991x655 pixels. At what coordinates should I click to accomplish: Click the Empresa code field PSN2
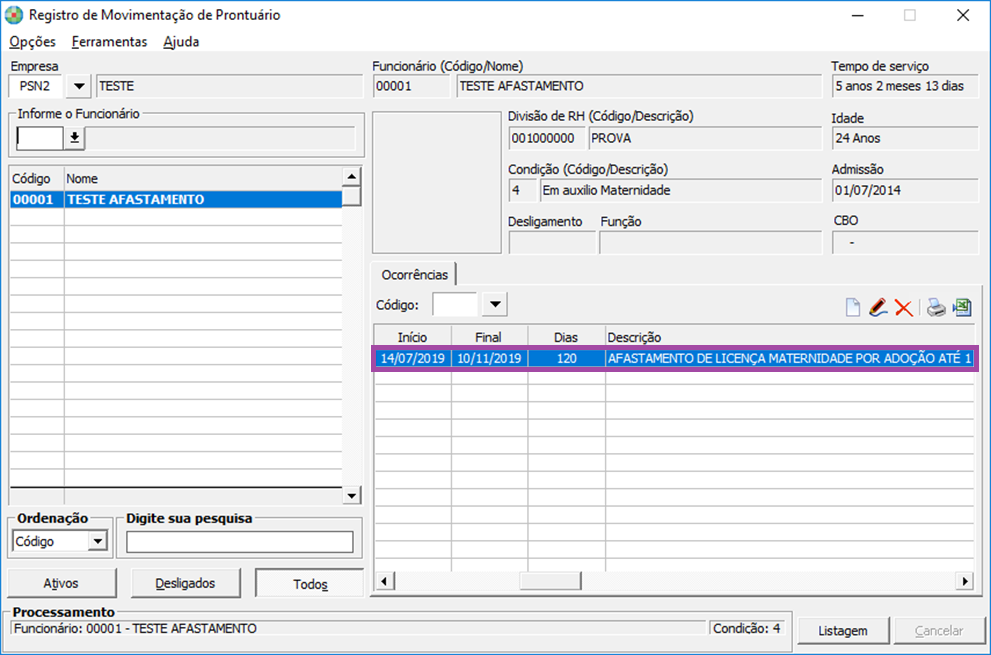pyautogui.click(x=35, y=86)
